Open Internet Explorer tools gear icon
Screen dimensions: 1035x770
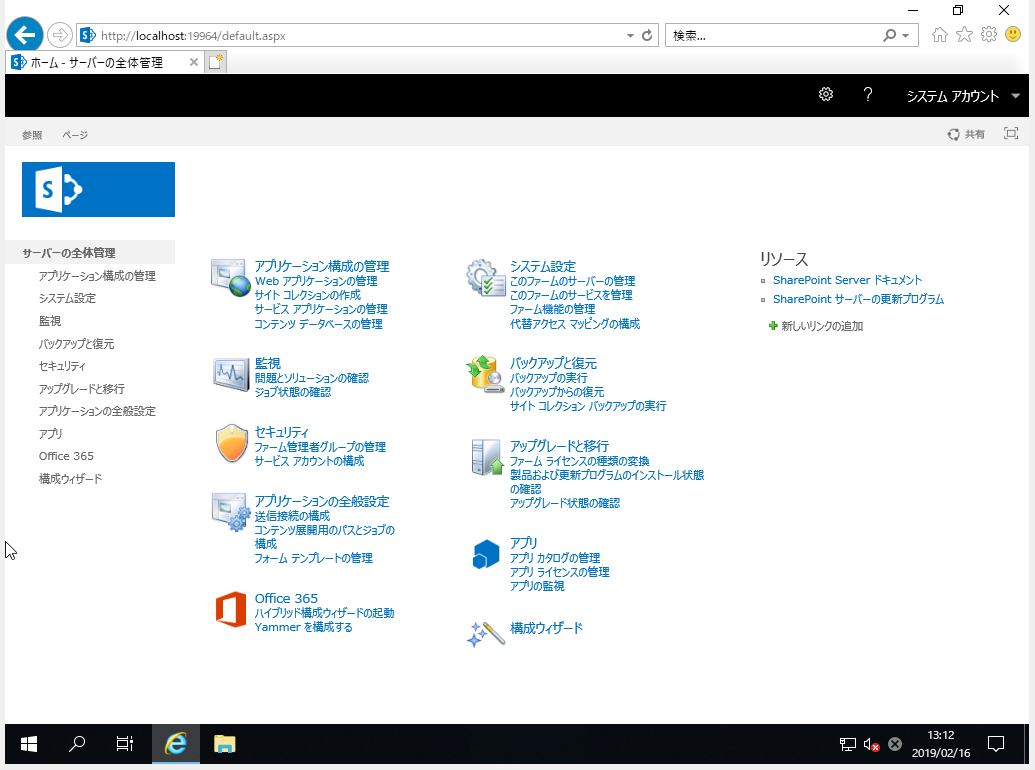click(989, 34)
